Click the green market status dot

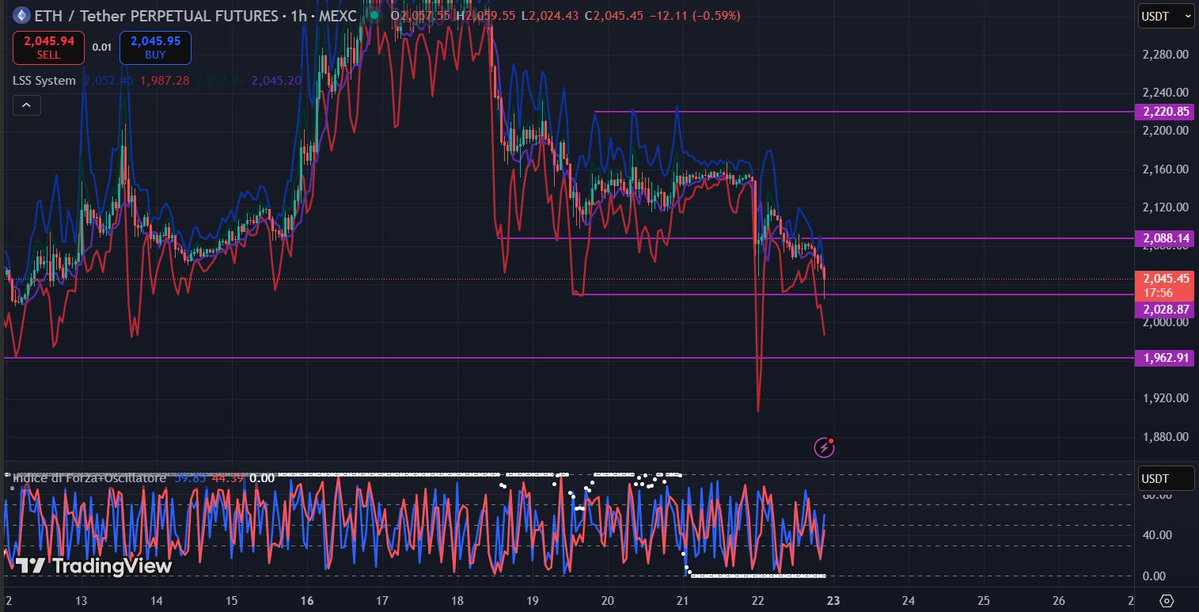(x=372, y=15)
